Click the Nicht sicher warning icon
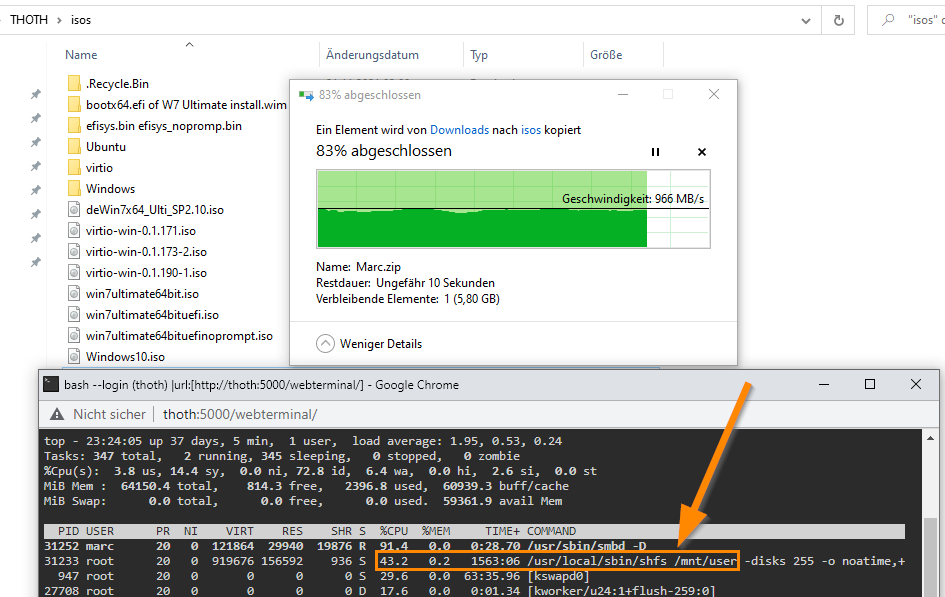Image resolution: width=945 pixels, height=597 pixels. (57, 414)
